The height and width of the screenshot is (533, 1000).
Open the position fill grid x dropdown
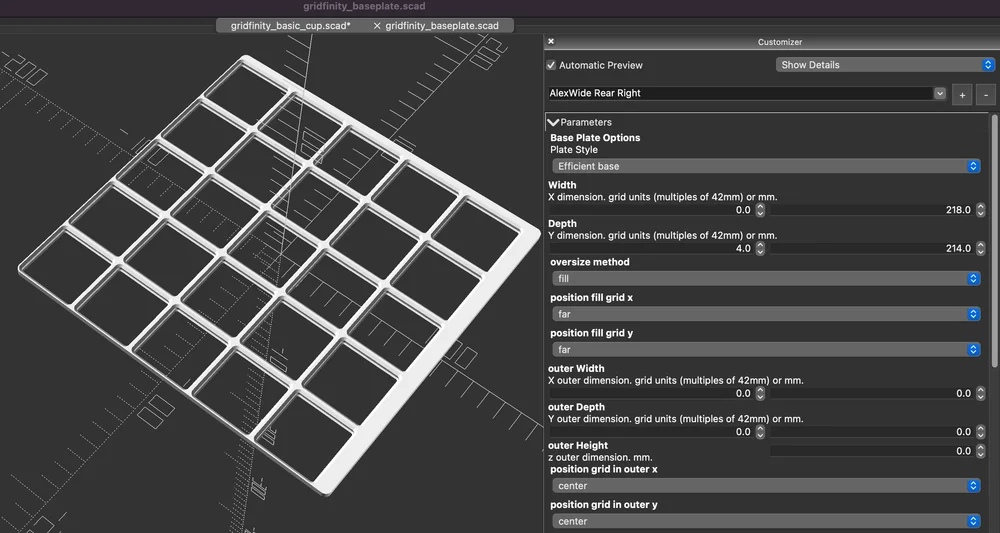coord(766,314)
